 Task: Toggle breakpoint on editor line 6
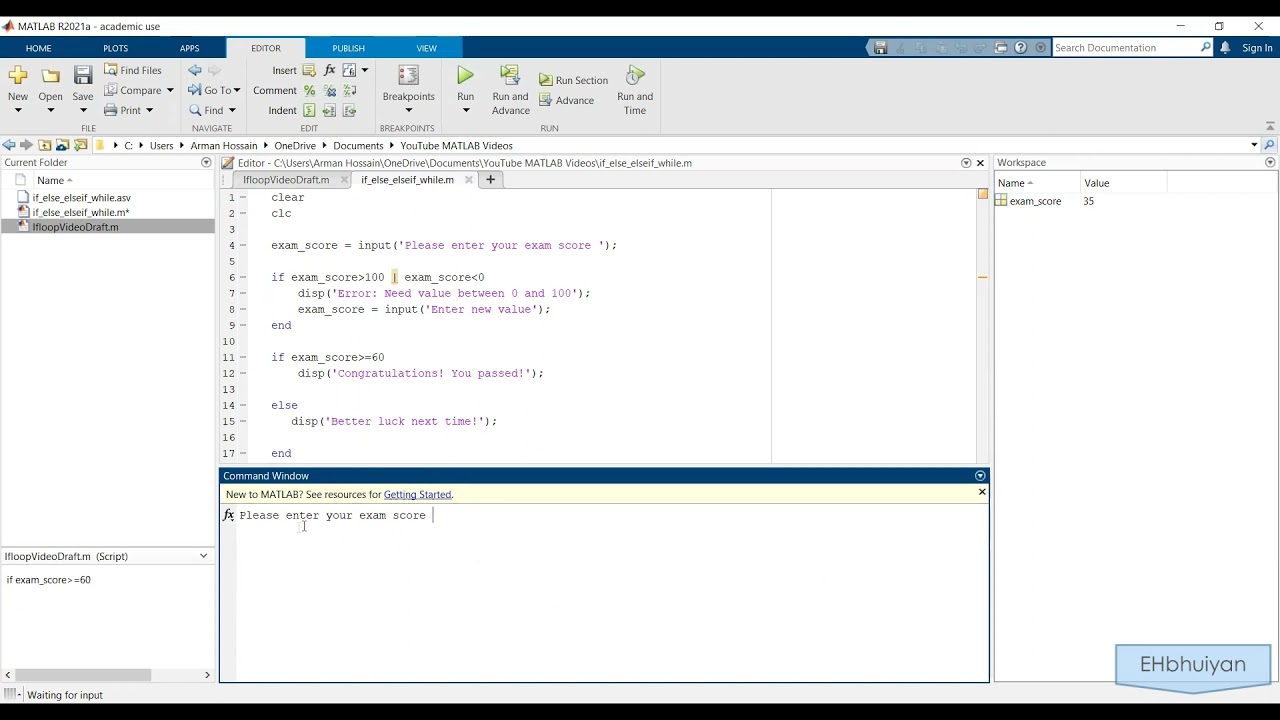(243, 277)
